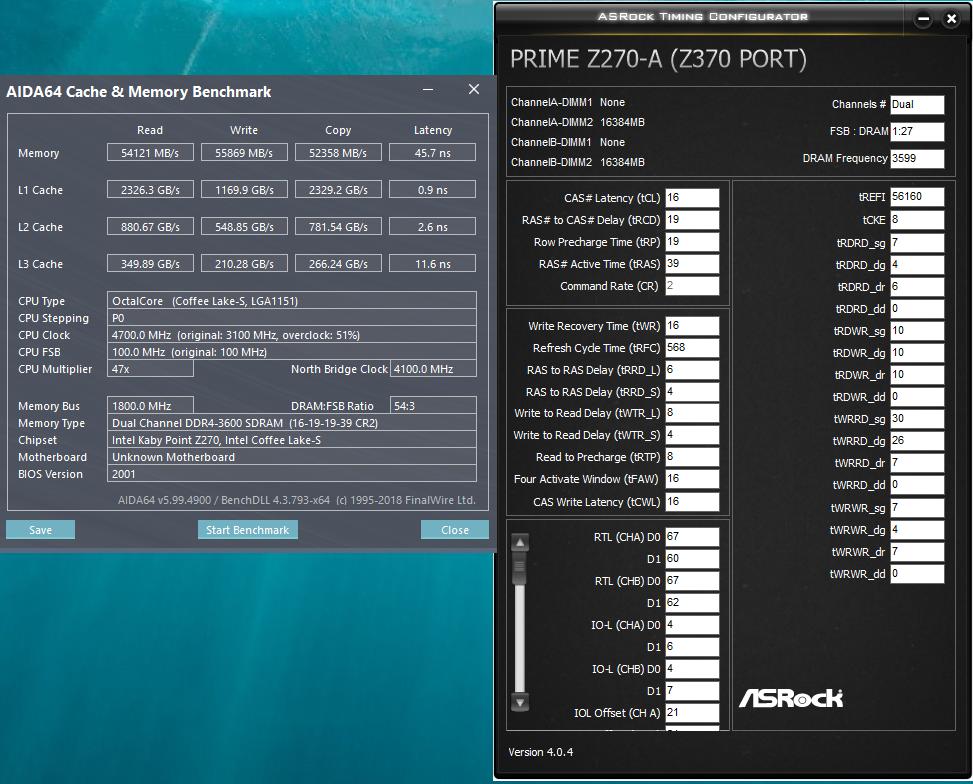Click the Memory Copy result 52358 MB/s

click(x=338, y=153)
